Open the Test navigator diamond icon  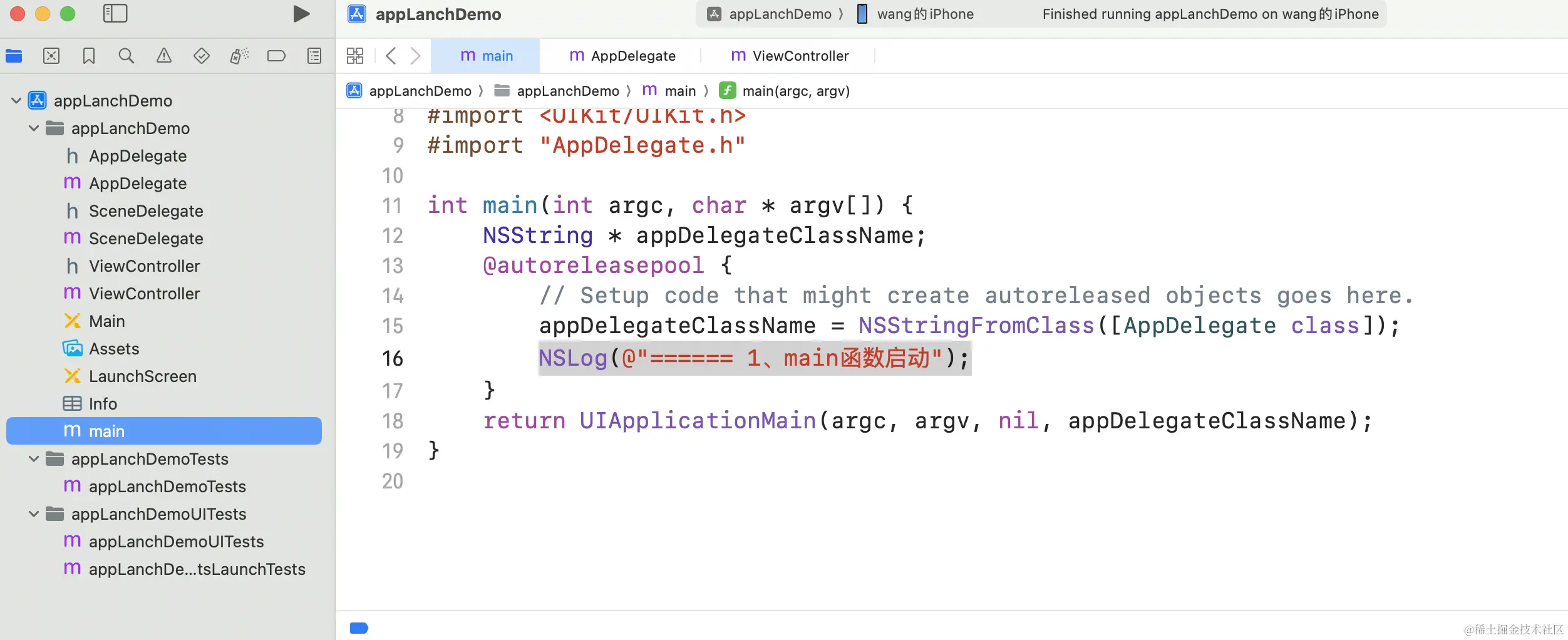[x=202, y=56]
